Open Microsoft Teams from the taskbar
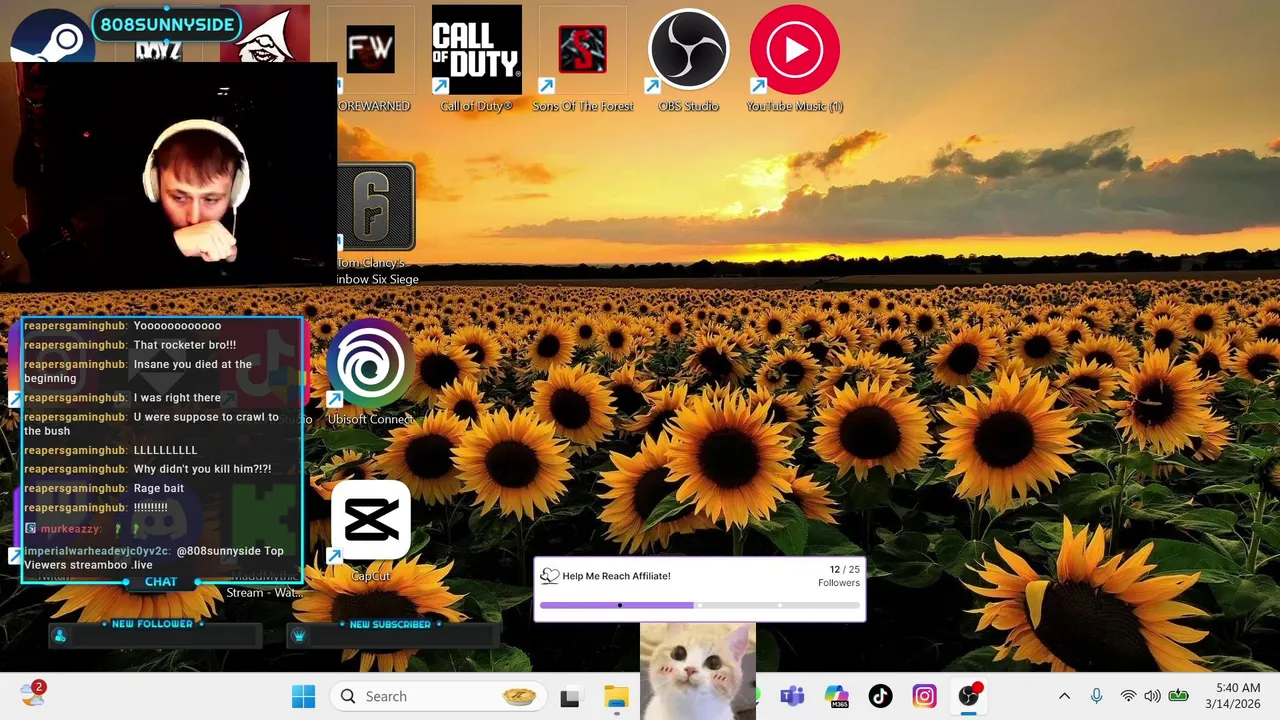This screenshot has width=1280, height=720. pyautogui.click(x=792, y=696)
